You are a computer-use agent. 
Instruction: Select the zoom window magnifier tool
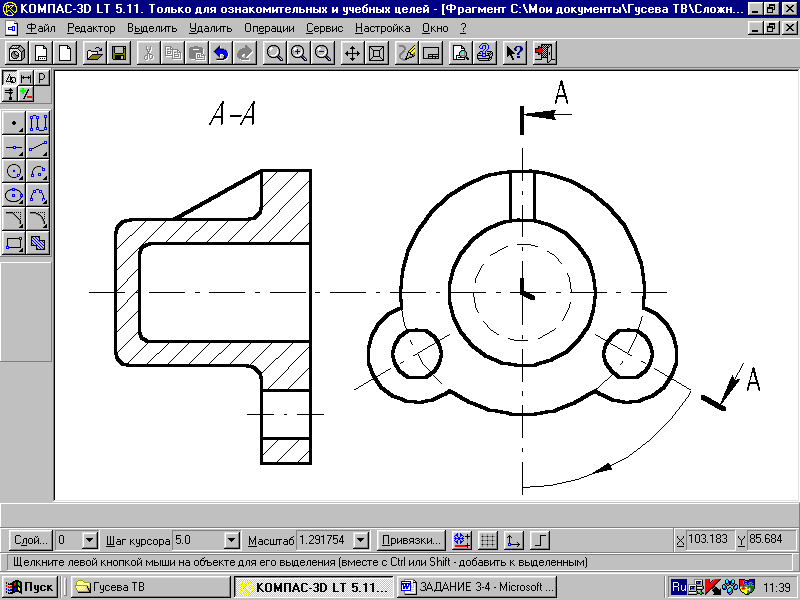[275, 53]
